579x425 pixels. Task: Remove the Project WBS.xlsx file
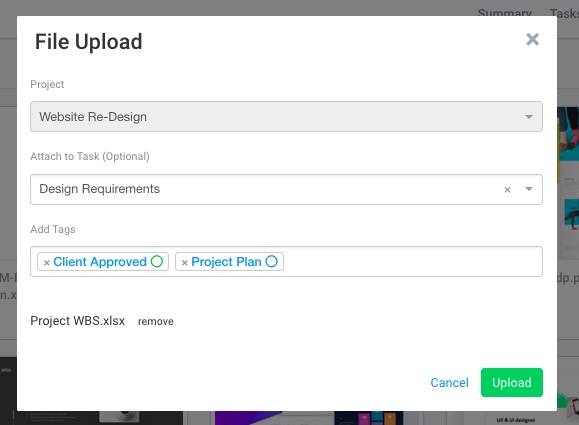[155, 321]
